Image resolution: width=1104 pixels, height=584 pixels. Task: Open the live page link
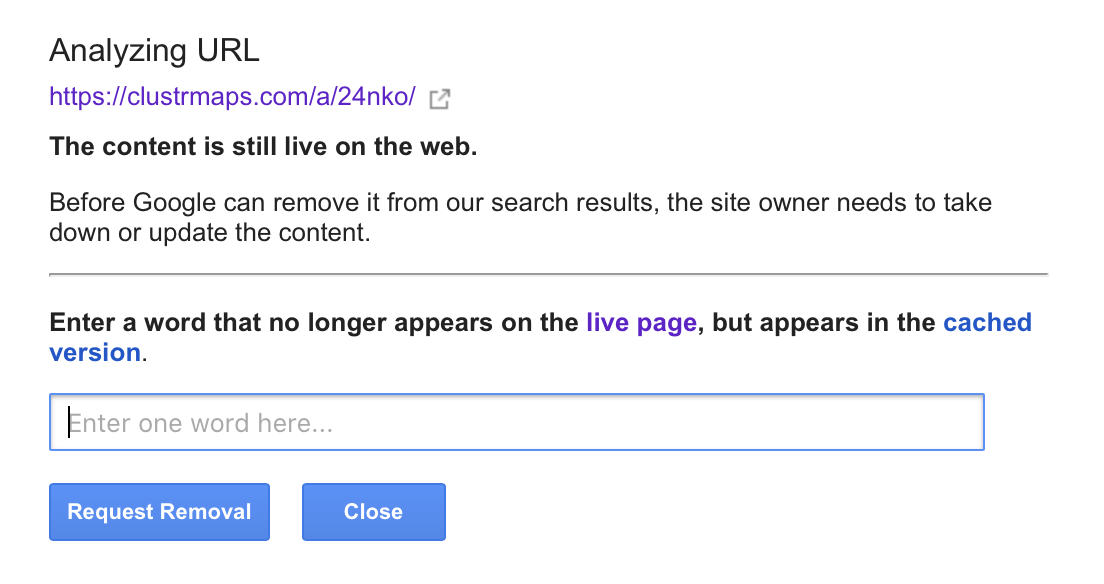point(641,323)
